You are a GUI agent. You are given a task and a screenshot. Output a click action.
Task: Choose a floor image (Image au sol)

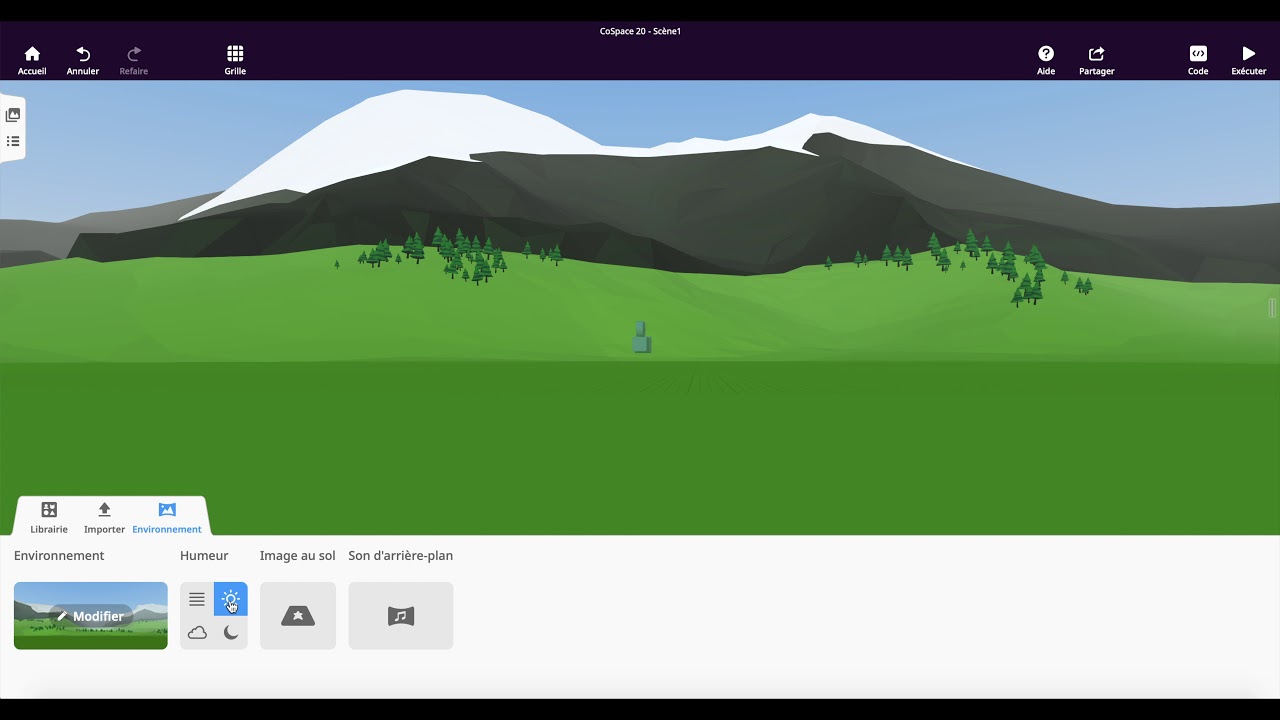click(298, 616)
